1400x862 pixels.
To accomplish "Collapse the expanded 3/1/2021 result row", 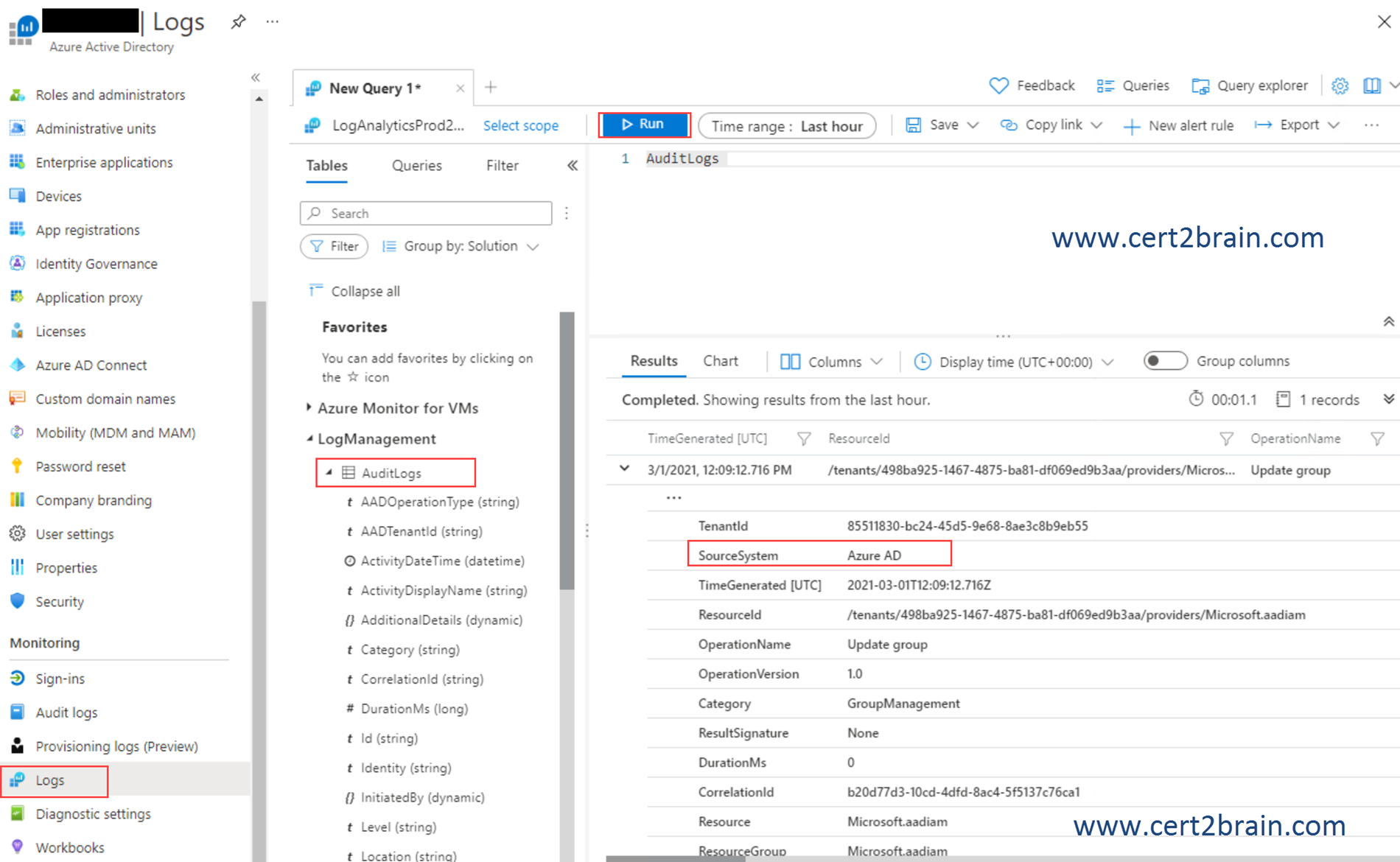I will [625, 469].
